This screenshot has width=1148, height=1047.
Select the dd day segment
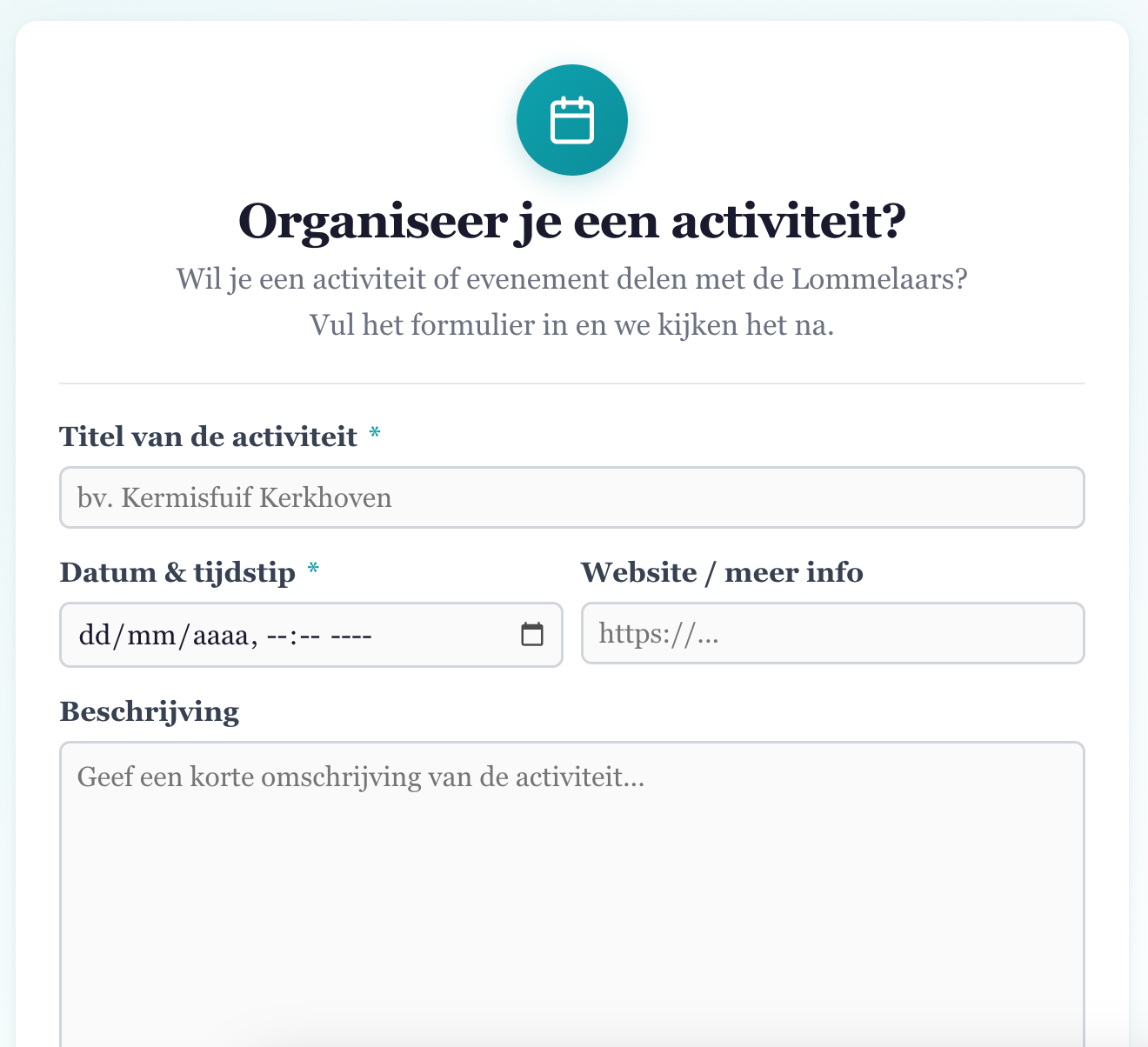92,636
